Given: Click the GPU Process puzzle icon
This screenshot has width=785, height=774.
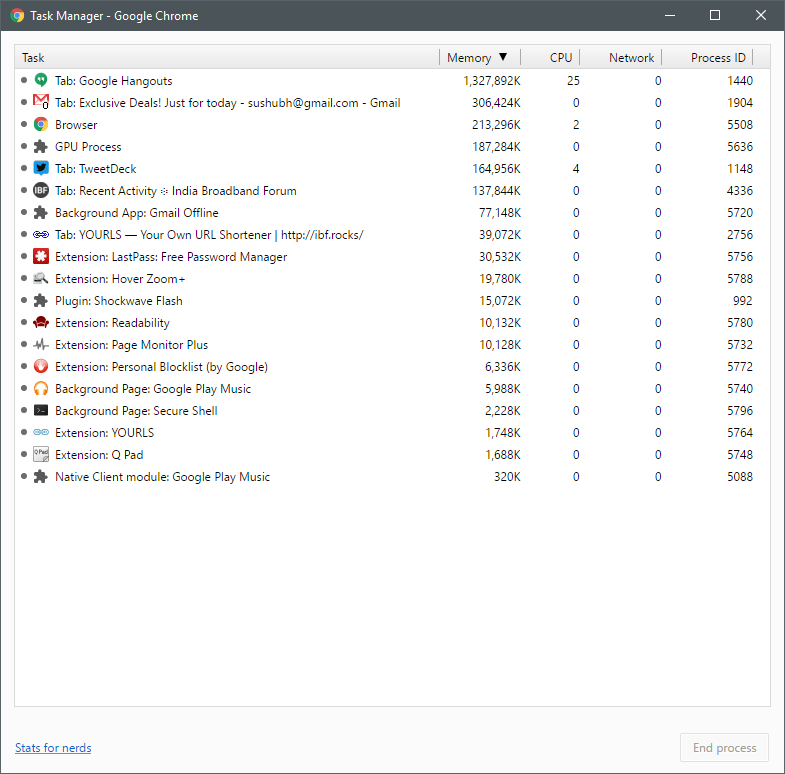Looking at the screenshot, I should coord(41,147).
